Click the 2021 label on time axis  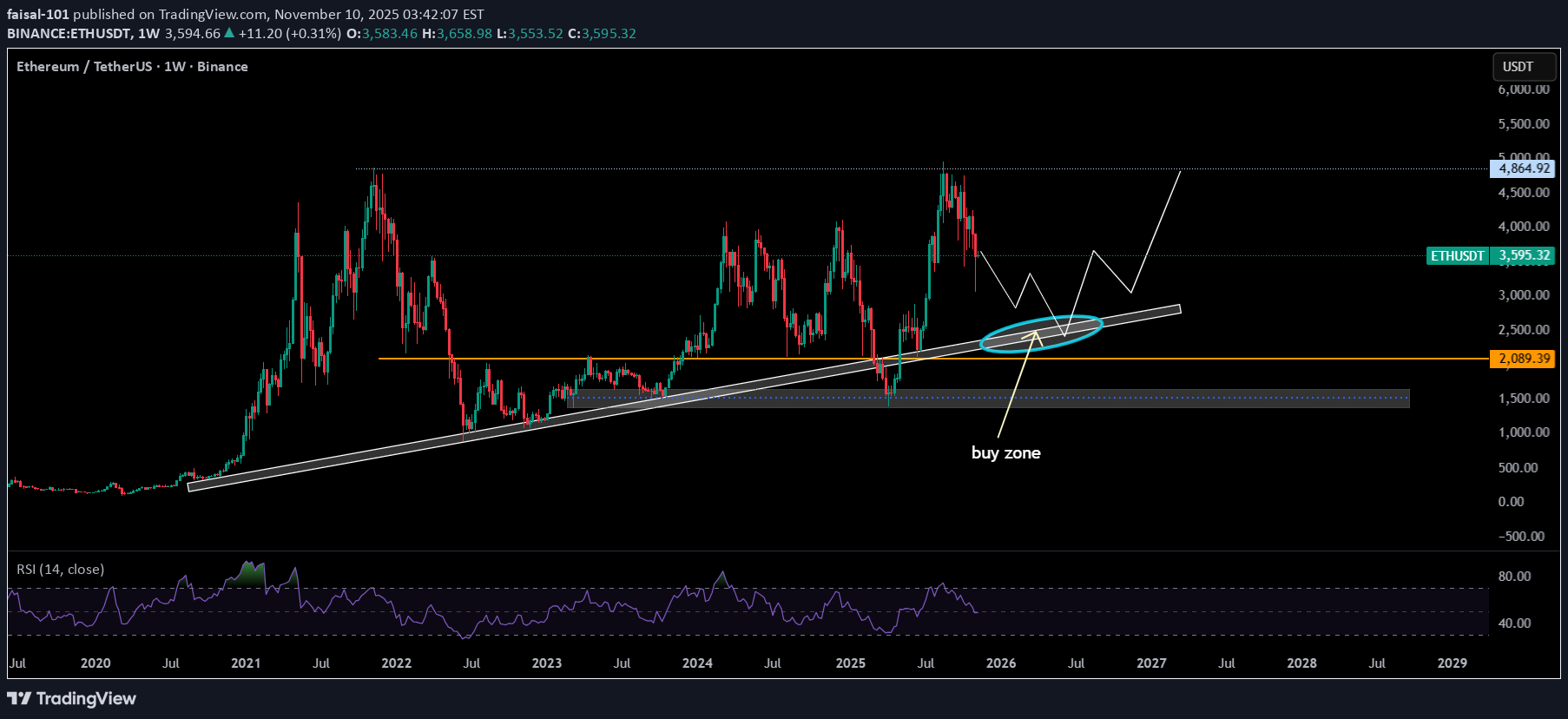246,663
